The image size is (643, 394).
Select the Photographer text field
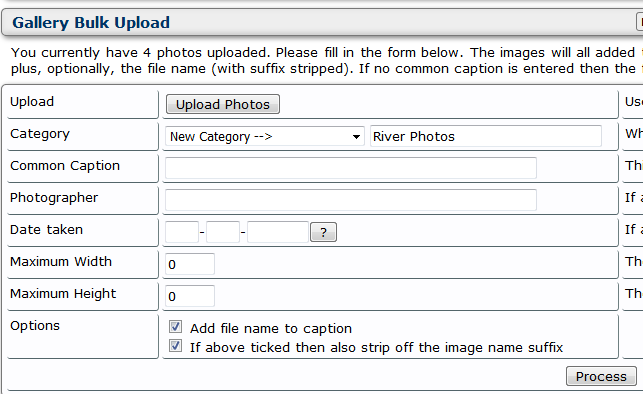pos(351,200)
